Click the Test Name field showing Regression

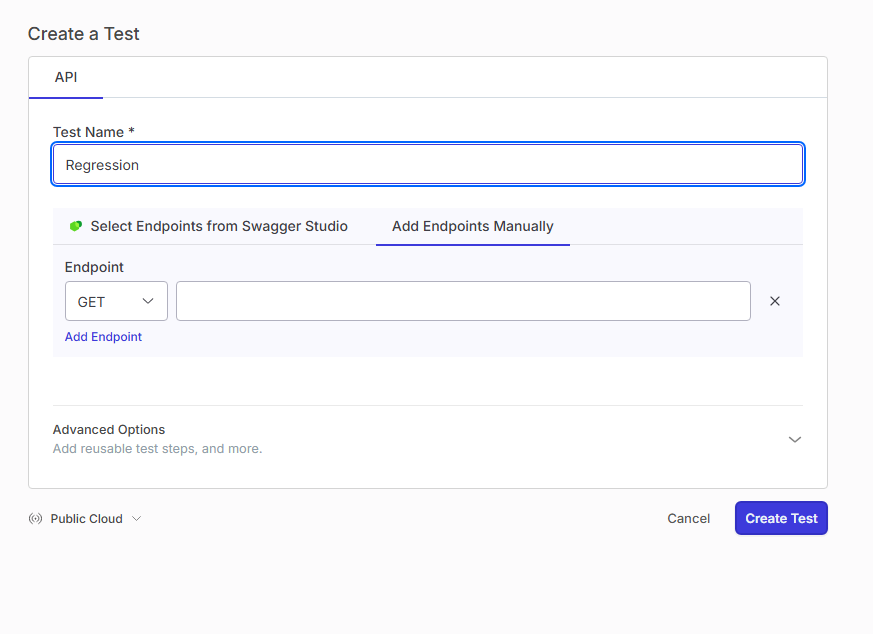(x=427, y=164)
